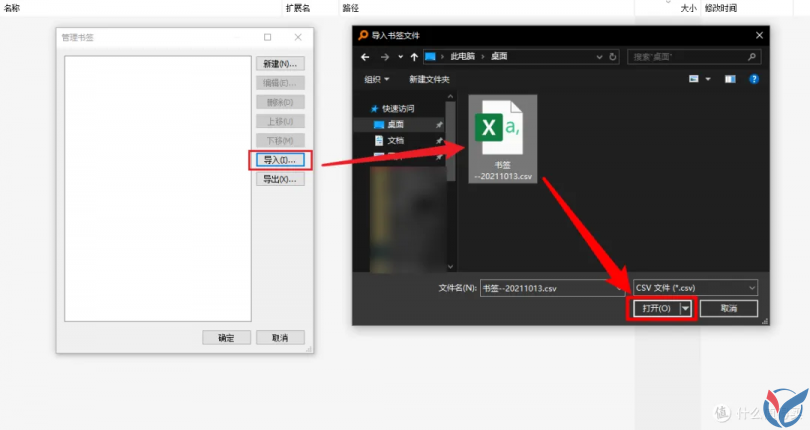Image resolution: width=810 pixels, height=430 pixels.
Task: Click the 新建文件夹 toolbar item
Action: tap(429, 79)
